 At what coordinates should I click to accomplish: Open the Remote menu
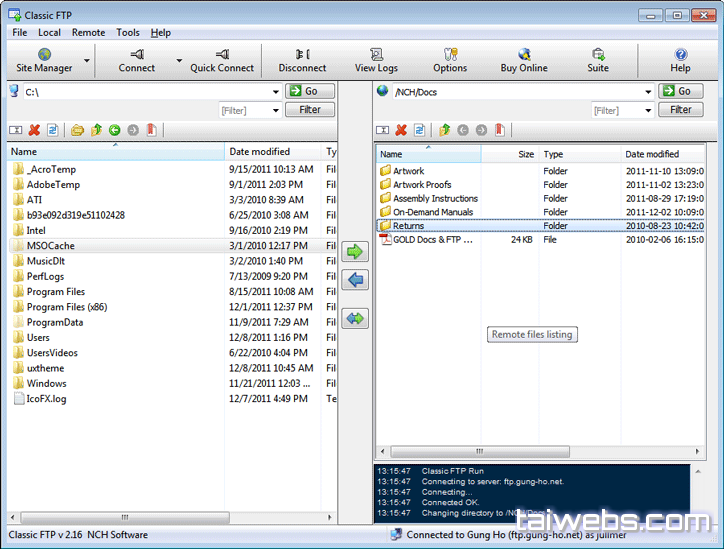tap(88, 32)
